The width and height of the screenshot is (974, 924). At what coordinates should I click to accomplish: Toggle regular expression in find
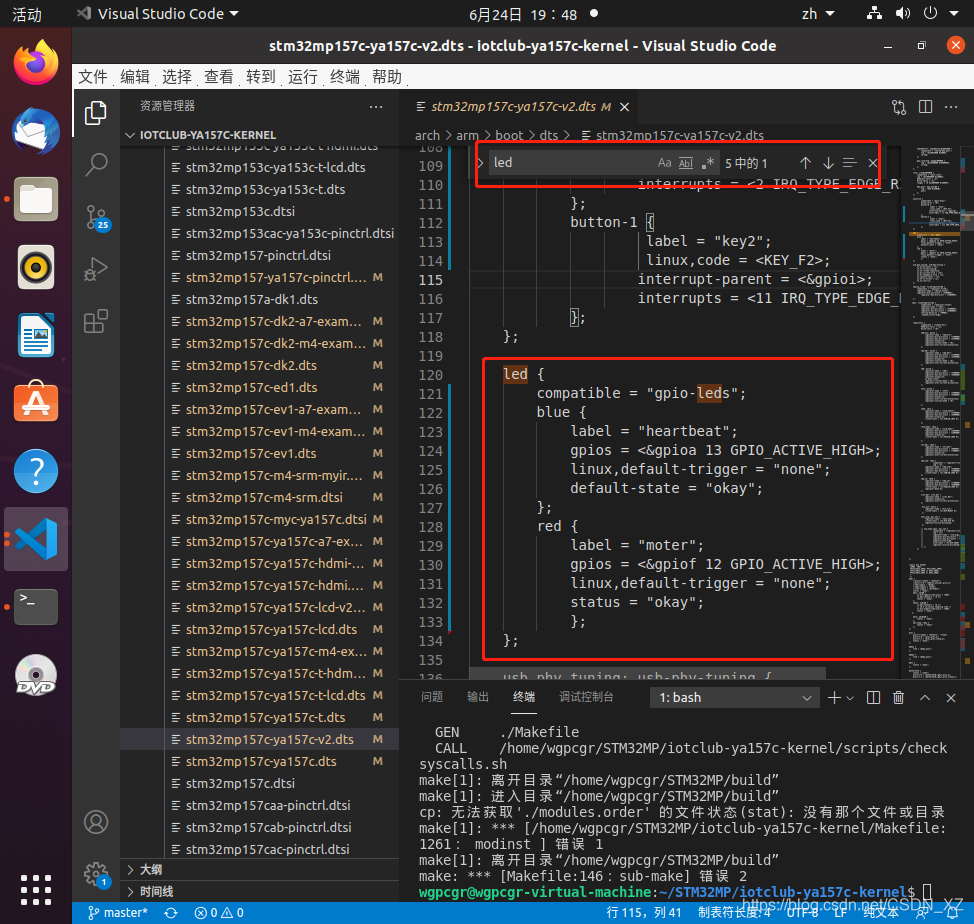coord(707,163)
